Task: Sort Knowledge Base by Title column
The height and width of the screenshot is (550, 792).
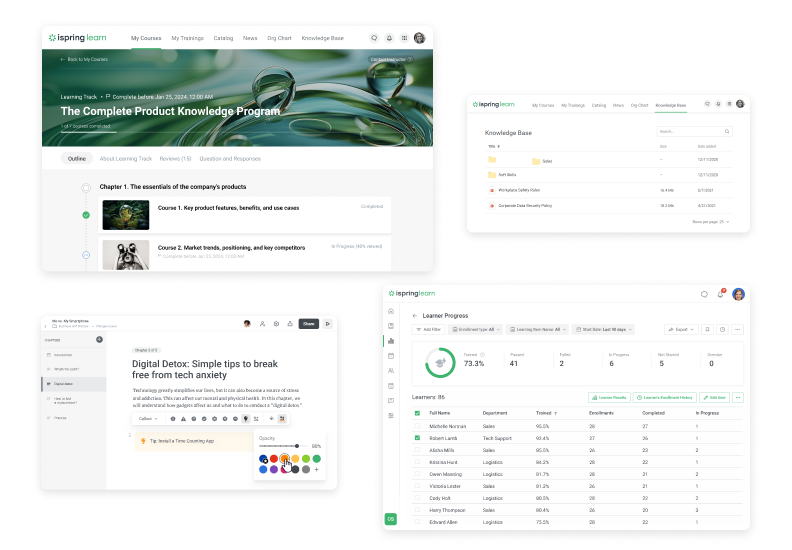Action: pos(493,146)
